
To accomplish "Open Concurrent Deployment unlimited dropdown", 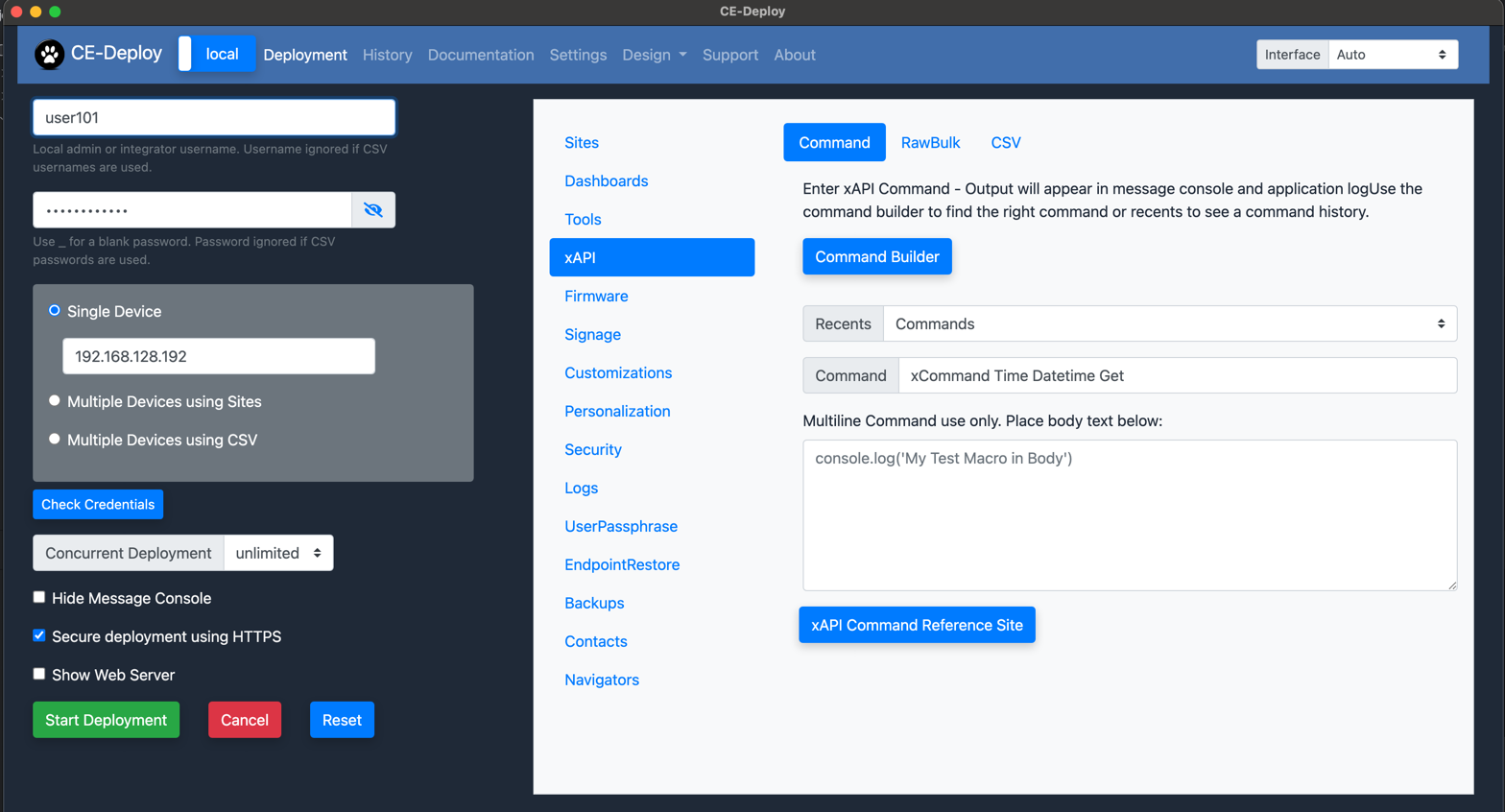I will point(278,553).
